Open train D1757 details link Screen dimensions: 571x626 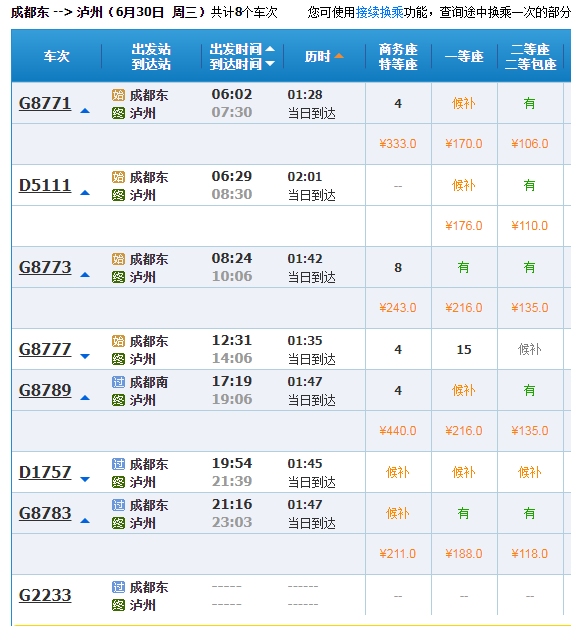(45, 472)
